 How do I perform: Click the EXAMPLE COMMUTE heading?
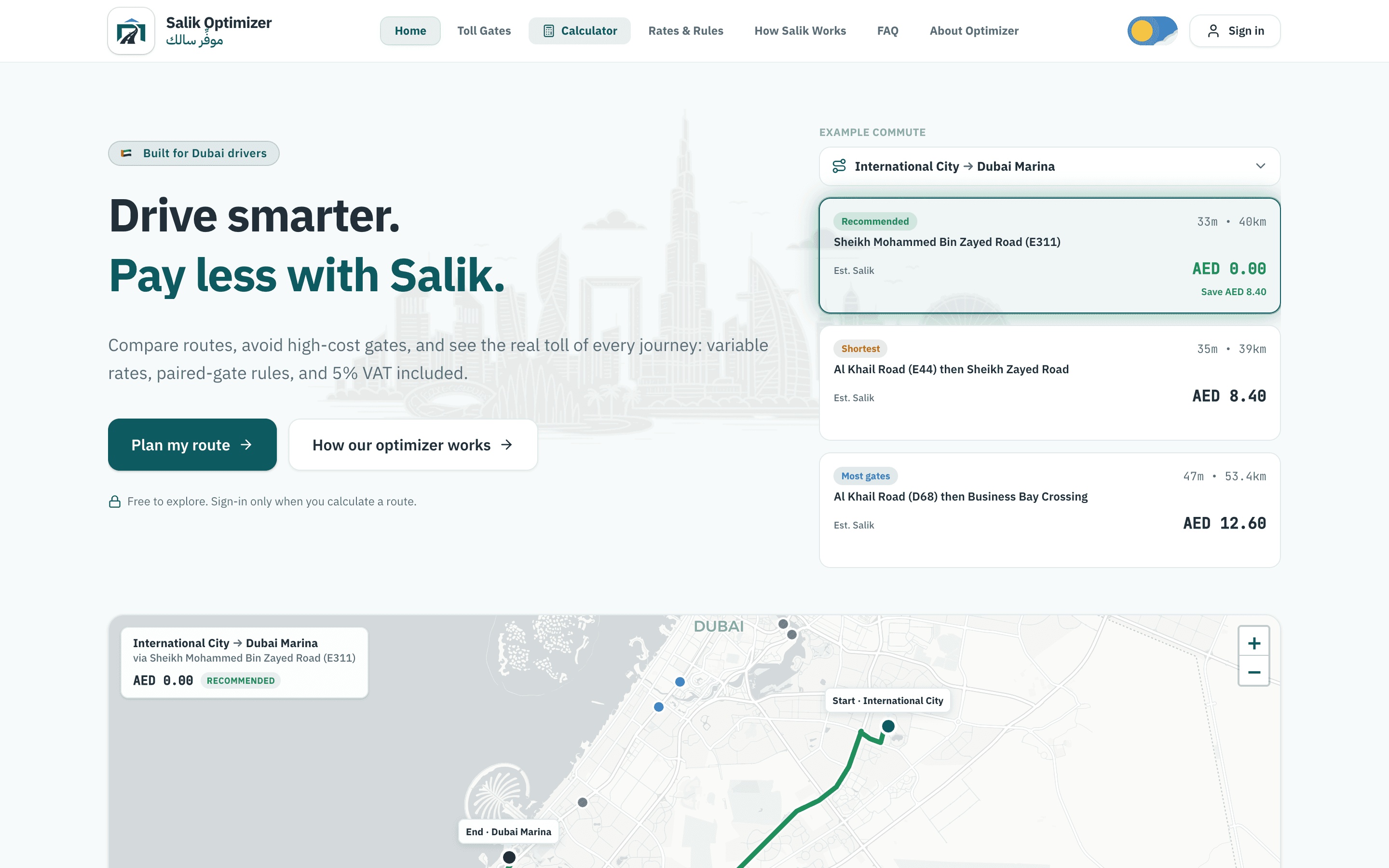872,133
